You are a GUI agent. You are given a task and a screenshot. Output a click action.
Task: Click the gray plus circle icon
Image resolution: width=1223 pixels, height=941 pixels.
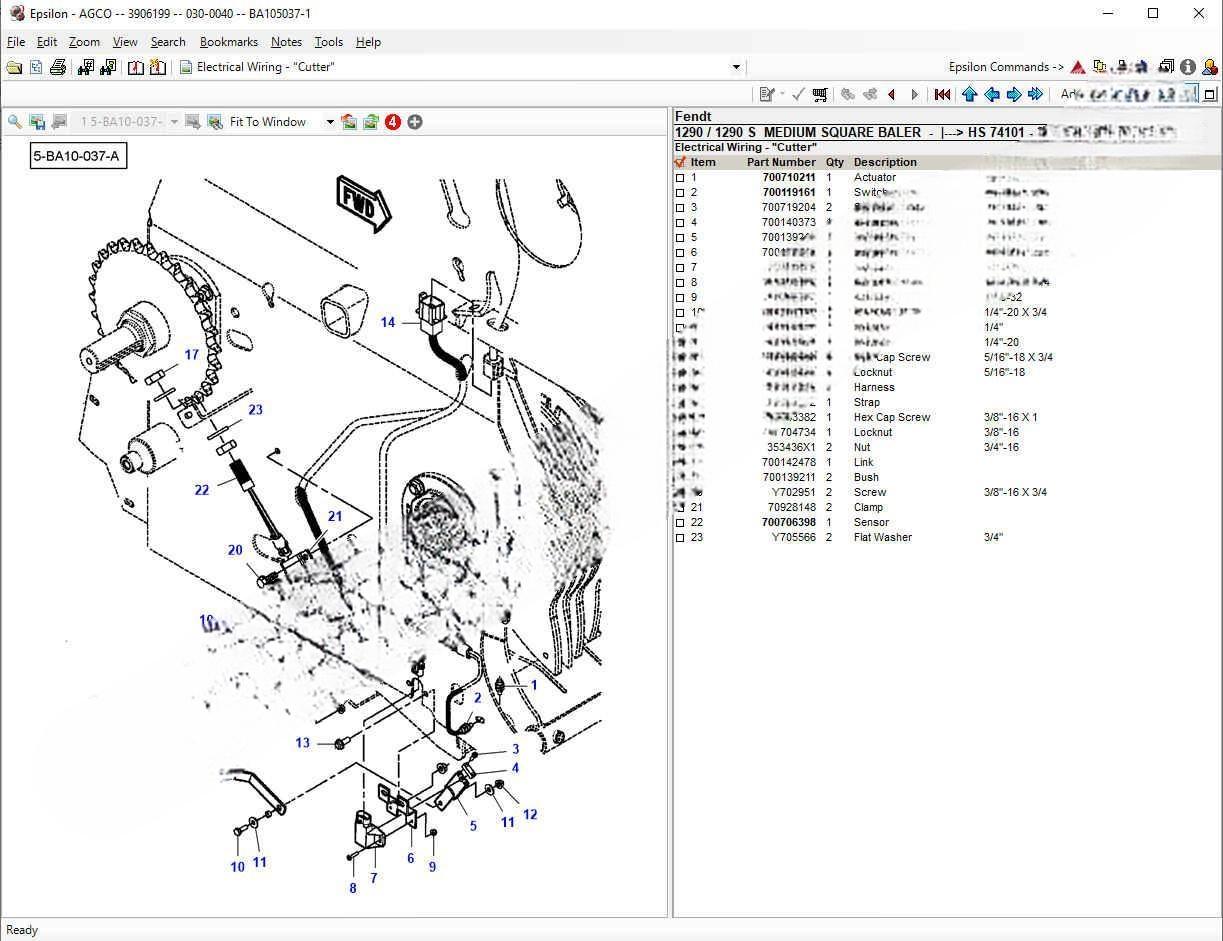(x=415, y=122)
